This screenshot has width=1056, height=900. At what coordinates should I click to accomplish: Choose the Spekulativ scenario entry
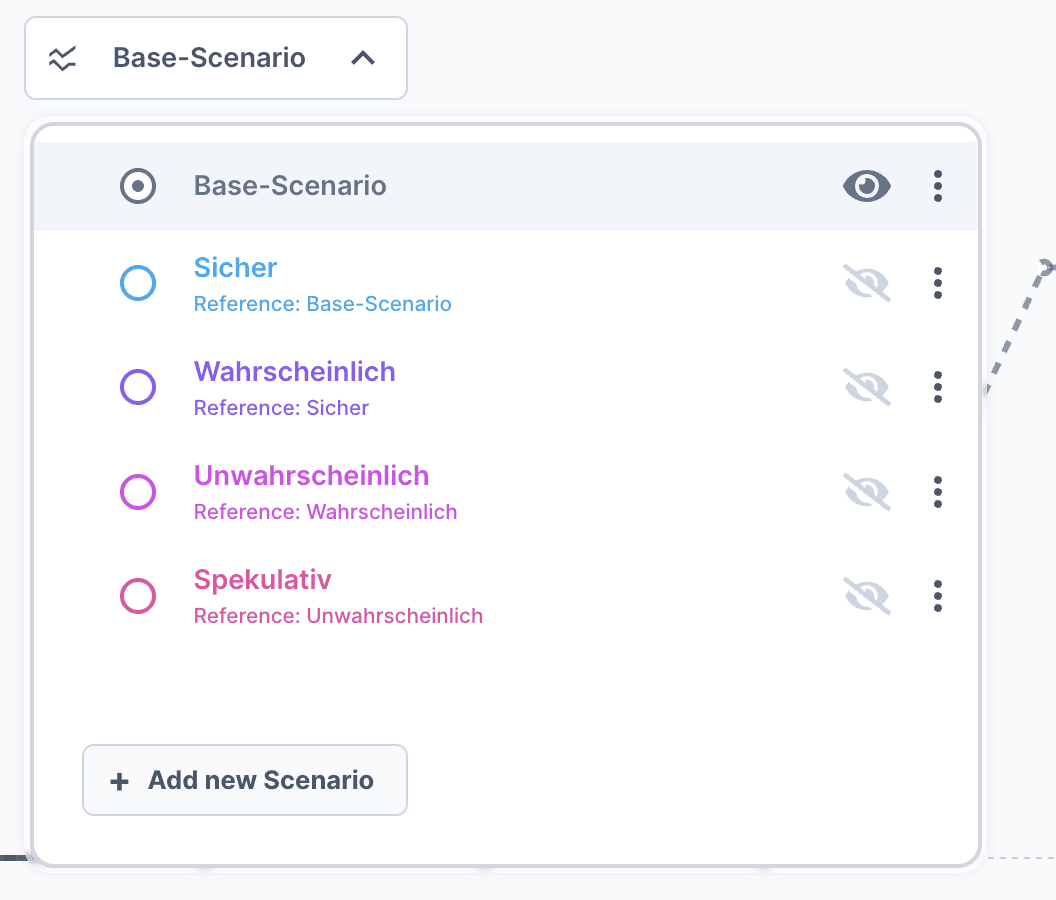(262, 580)
